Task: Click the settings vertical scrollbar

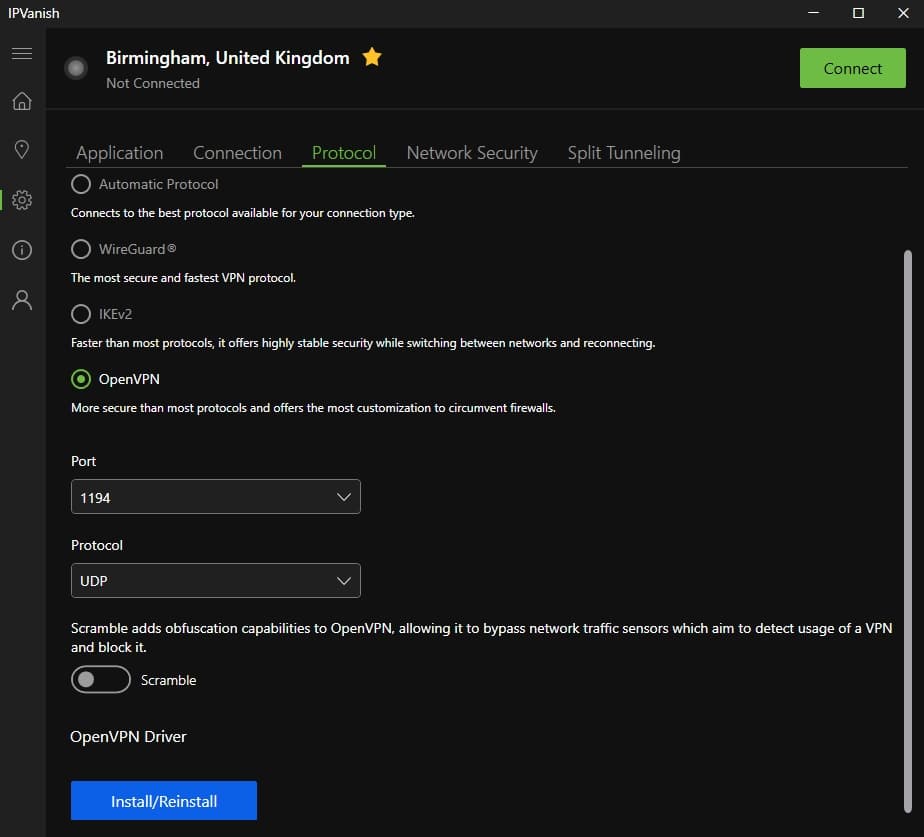Action: point(908,532)
